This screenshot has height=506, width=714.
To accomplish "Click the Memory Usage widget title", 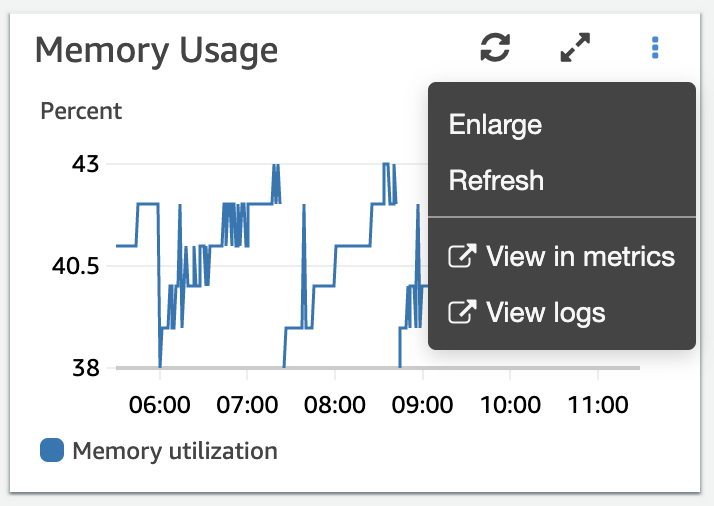I will pos(156,49).
